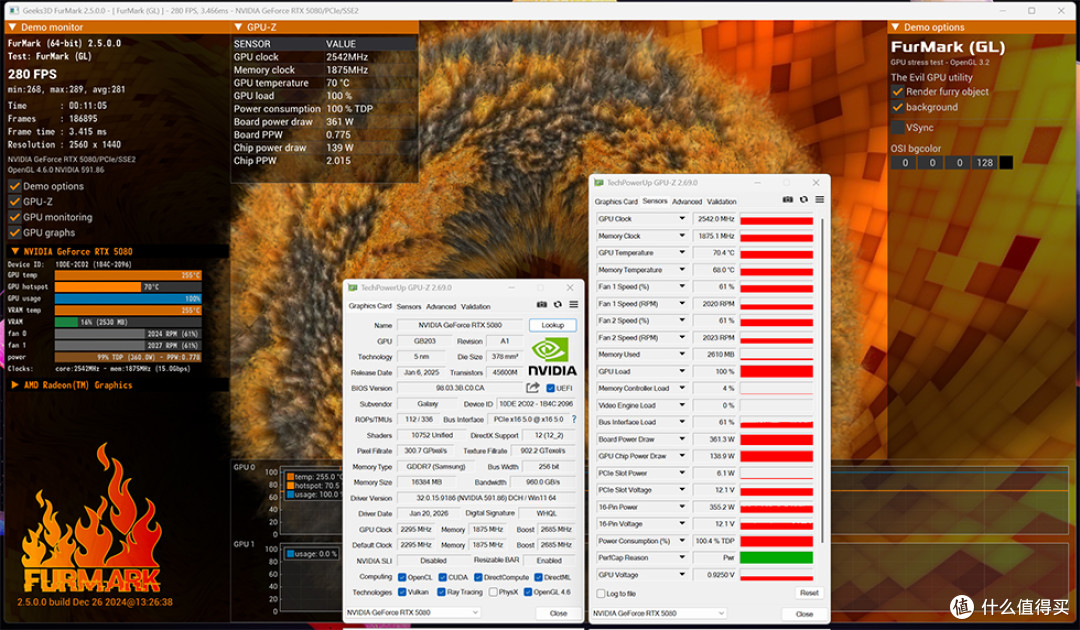Click the refresh icon in GPU-Z Graphics Card window
The height and width of the screenshot is (630, 1080).
(557, 304)
